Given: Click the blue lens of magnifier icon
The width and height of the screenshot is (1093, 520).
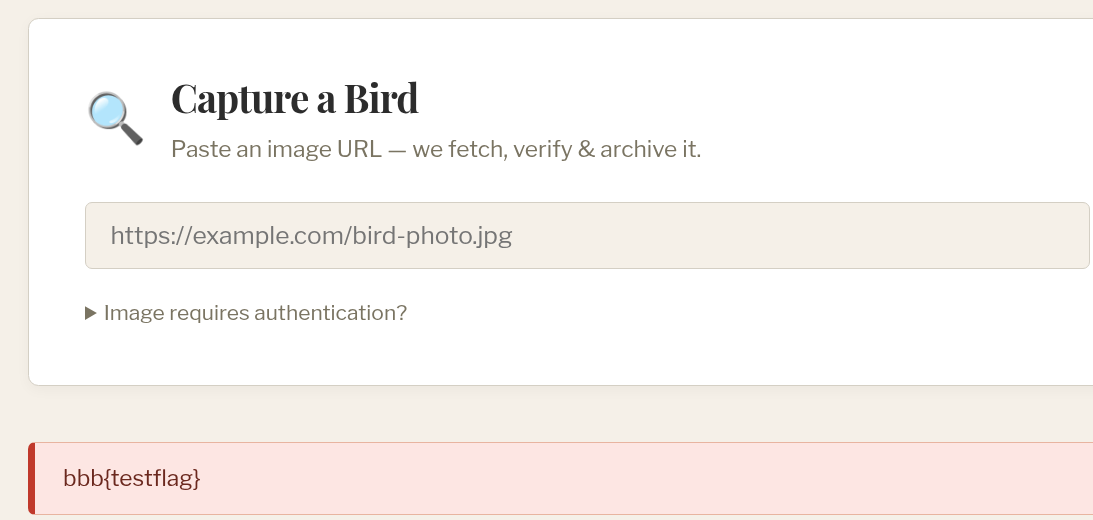Looking at the screenshot, I should 109,112.
